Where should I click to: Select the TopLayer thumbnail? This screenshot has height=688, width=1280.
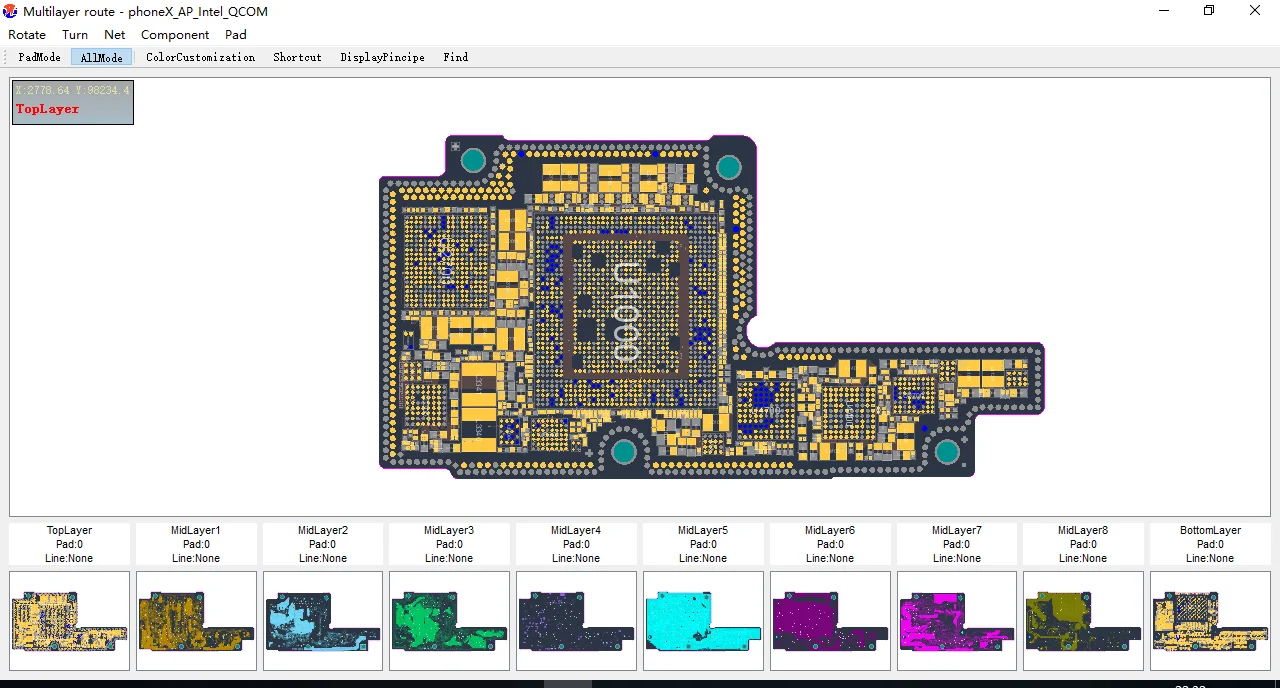pyautogui.click(x=69, y=620)
